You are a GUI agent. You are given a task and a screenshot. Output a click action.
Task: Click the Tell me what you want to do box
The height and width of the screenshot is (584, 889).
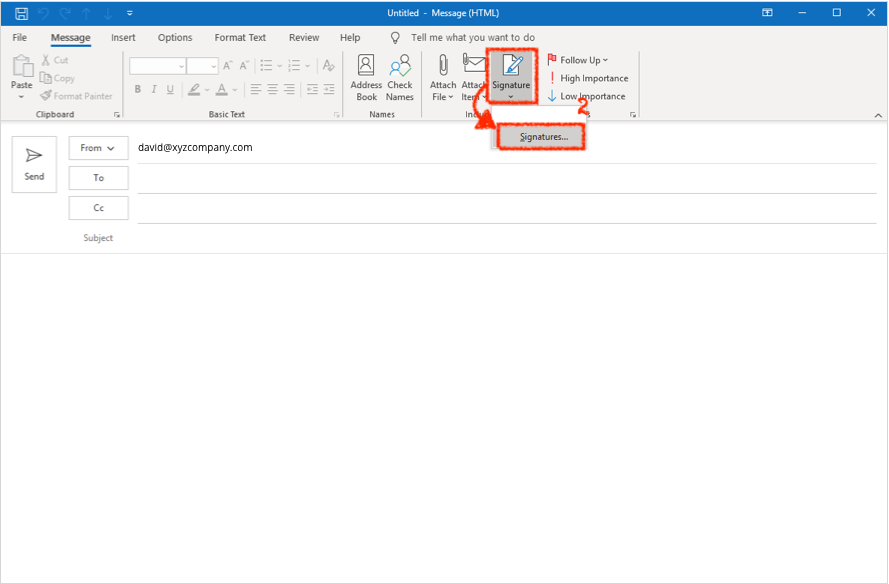[x=473, y=38]
